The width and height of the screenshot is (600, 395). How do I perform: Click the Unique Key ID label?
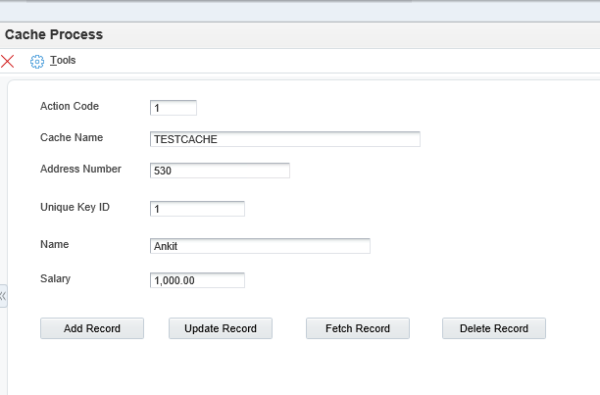[75, 207]
